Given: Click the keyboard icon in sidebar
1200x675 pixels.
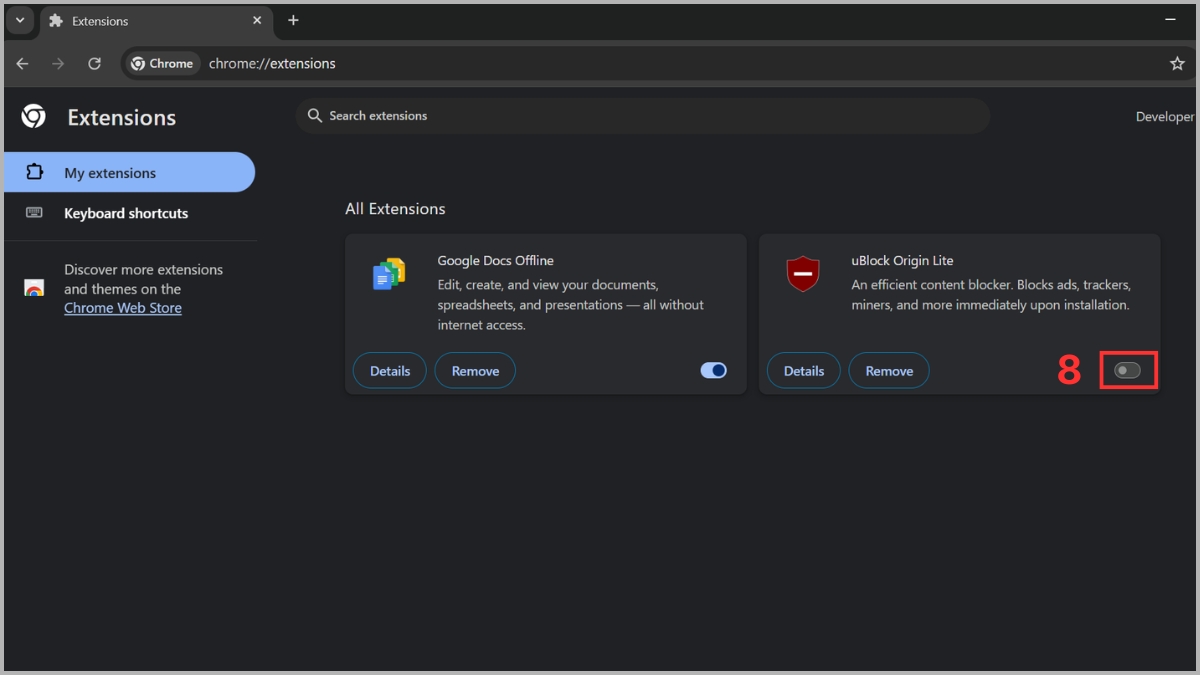Looking at the screenshot, I should [x=34, y=213].
